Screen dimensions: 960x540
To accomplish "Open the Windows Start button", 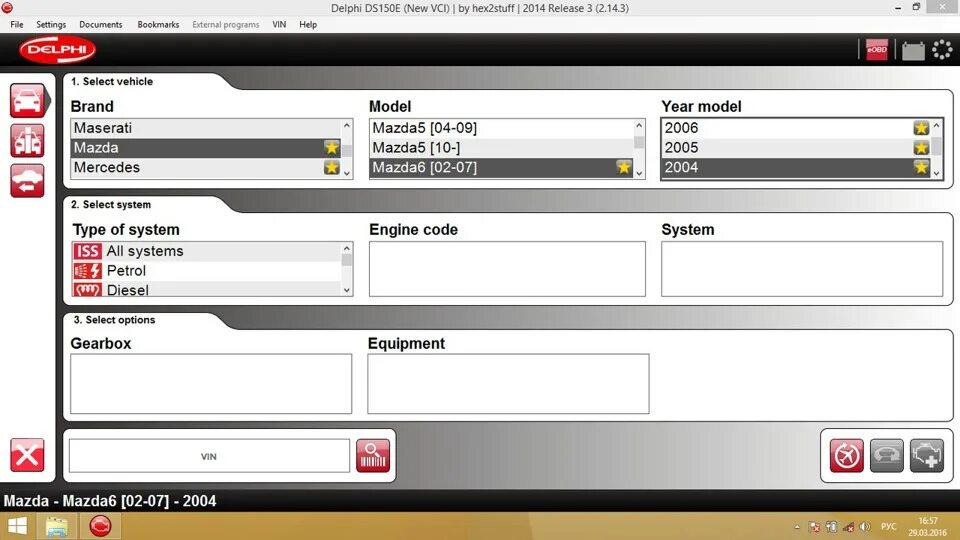I will (17, 526).
